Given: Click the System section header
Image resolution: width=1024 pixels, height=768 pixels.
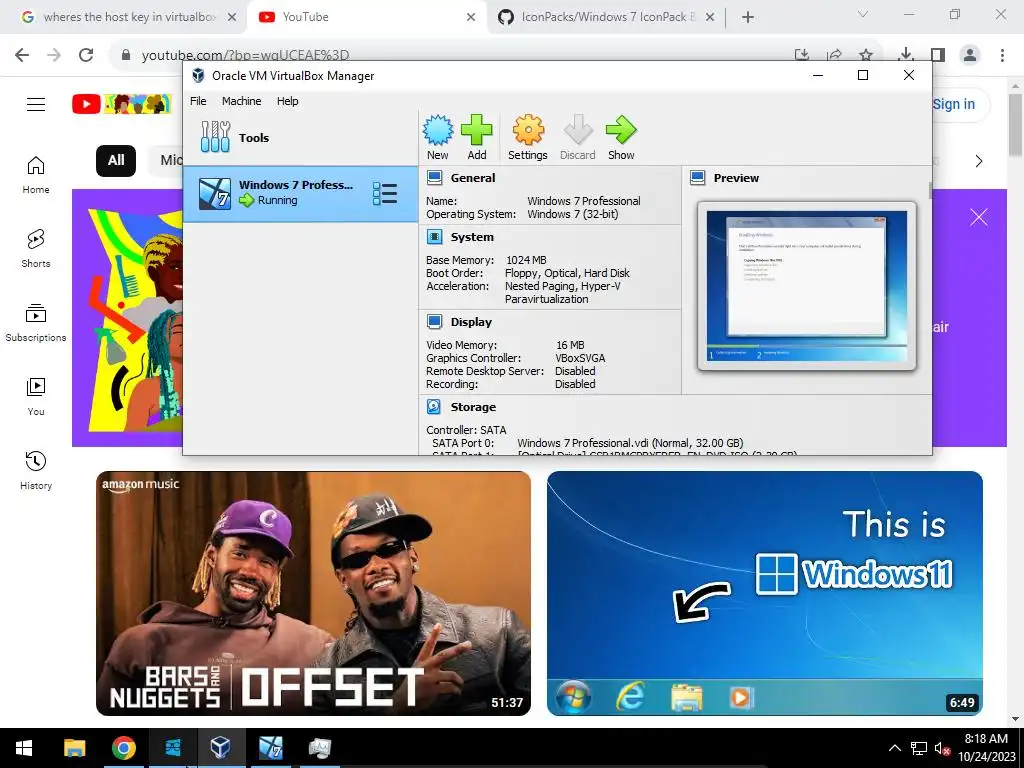Looking at the screenshot, I should click(x=472, y=237).
